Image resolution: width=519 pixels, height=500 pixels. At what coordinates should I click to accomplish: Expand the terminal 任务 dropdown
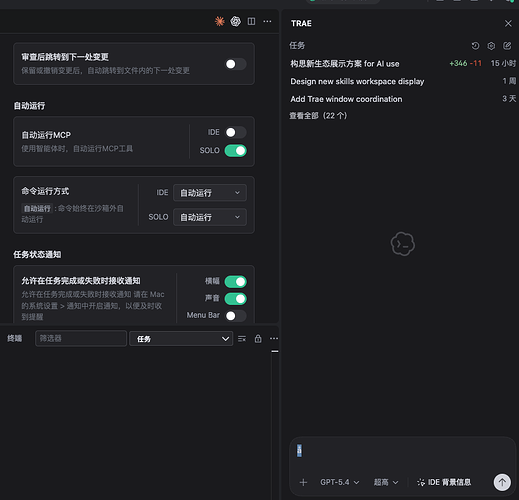181,339
